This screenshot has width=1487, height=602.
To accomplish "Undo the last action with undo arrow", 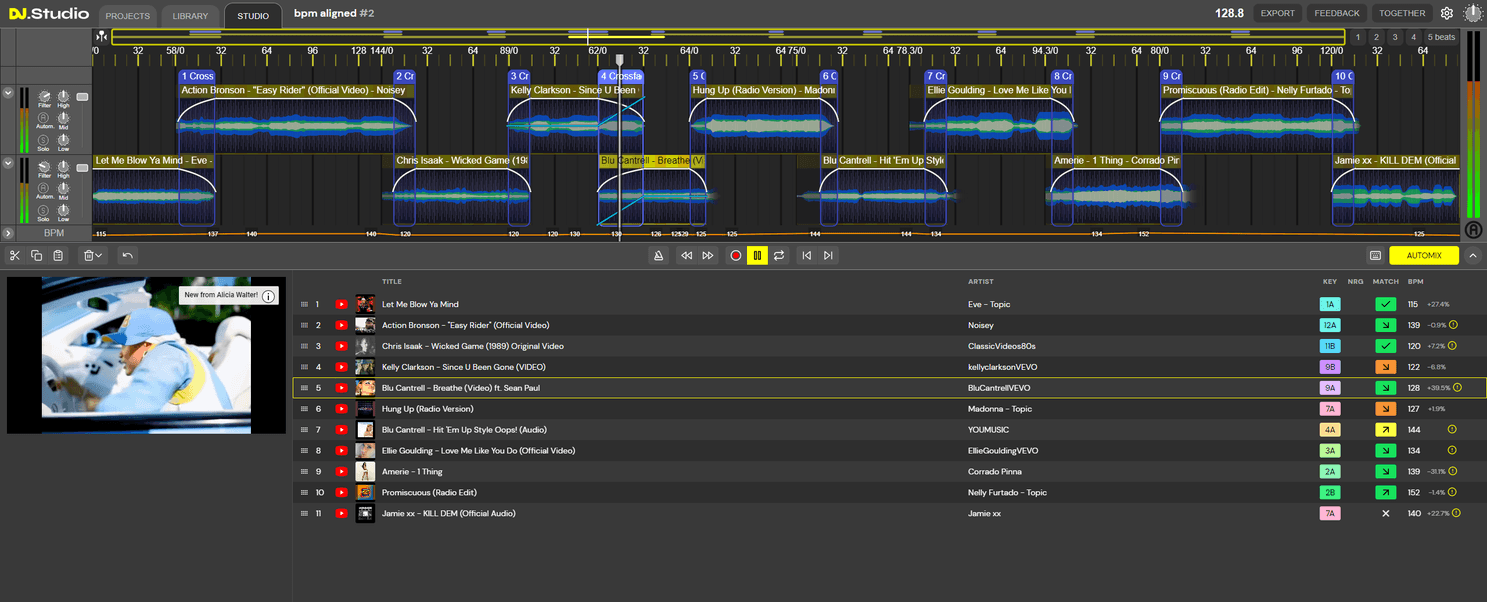I will [127, 256].
